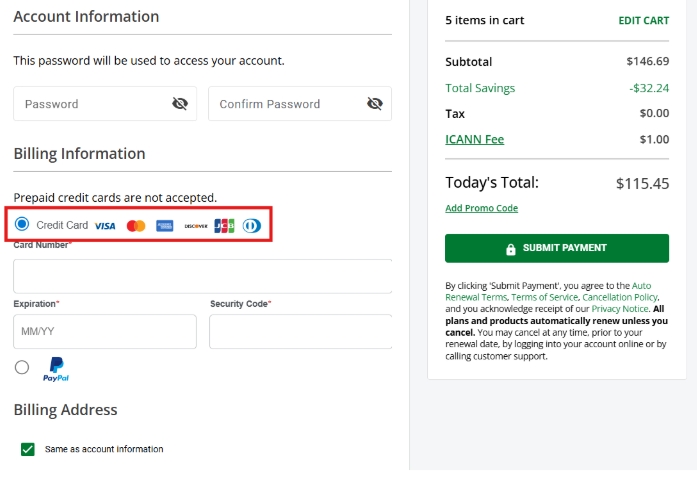
Task: Click the Discover card logo
Action: coord(196,226)
